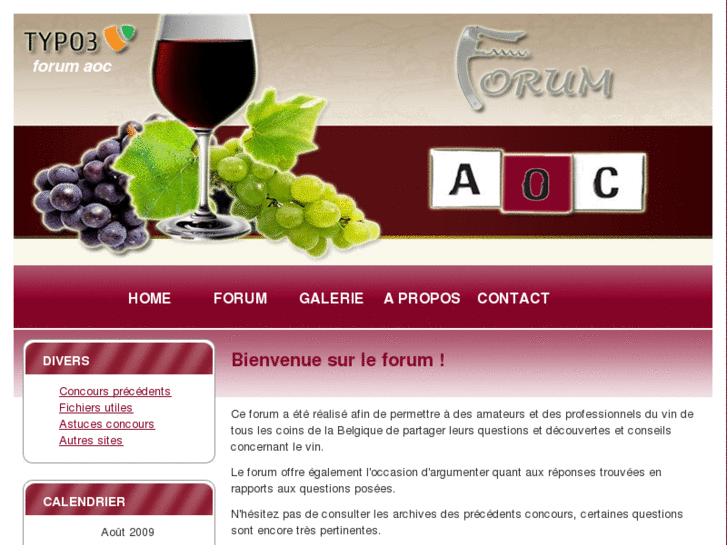Open the HOME menu item
The image size is (727, 545).
(x=149, y=298)
